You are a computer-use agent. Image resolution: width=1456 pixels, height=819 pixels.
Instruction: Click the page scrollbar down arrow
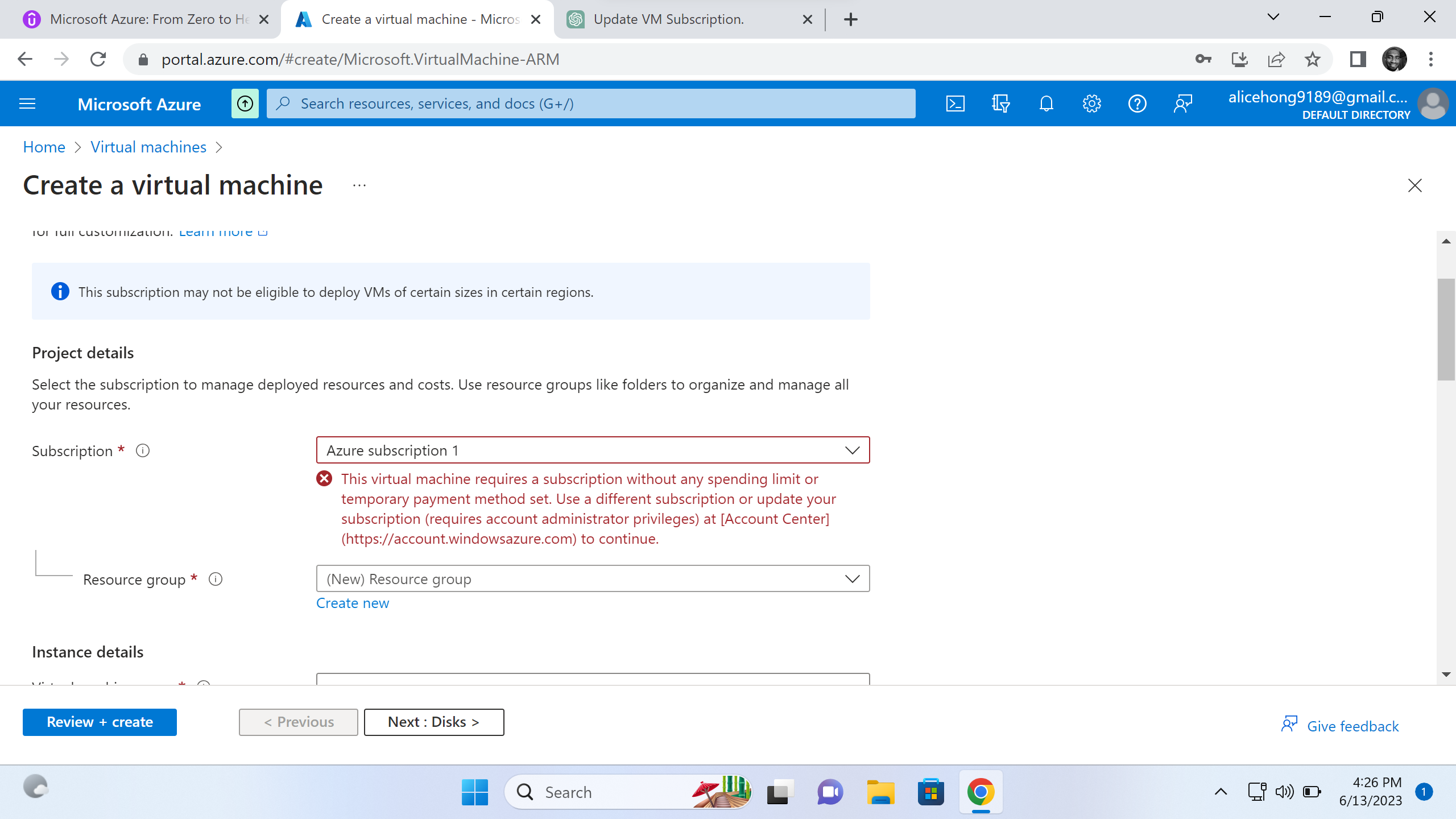(1446, 675)
